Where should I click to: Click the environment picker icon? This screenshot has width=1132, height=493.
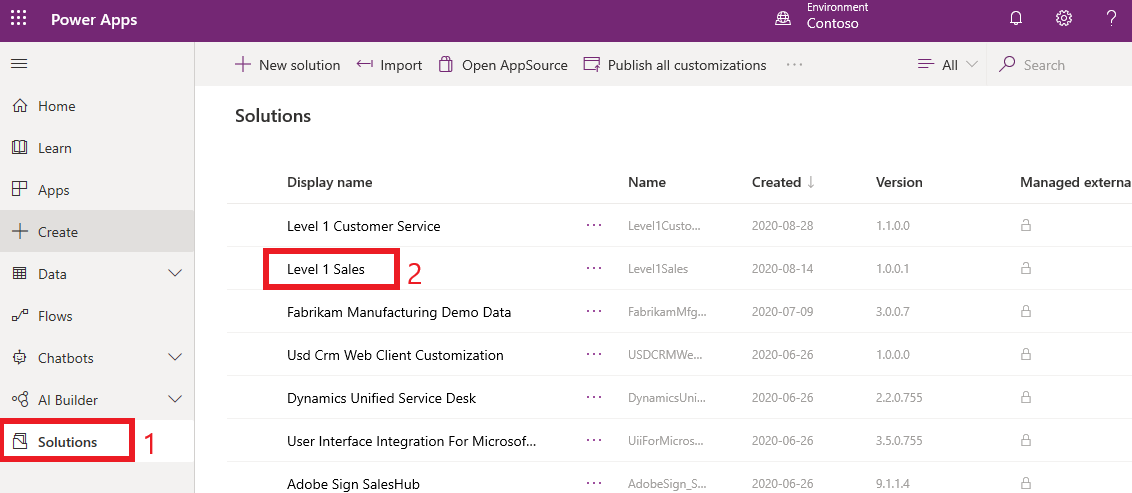tap(784, 19)
